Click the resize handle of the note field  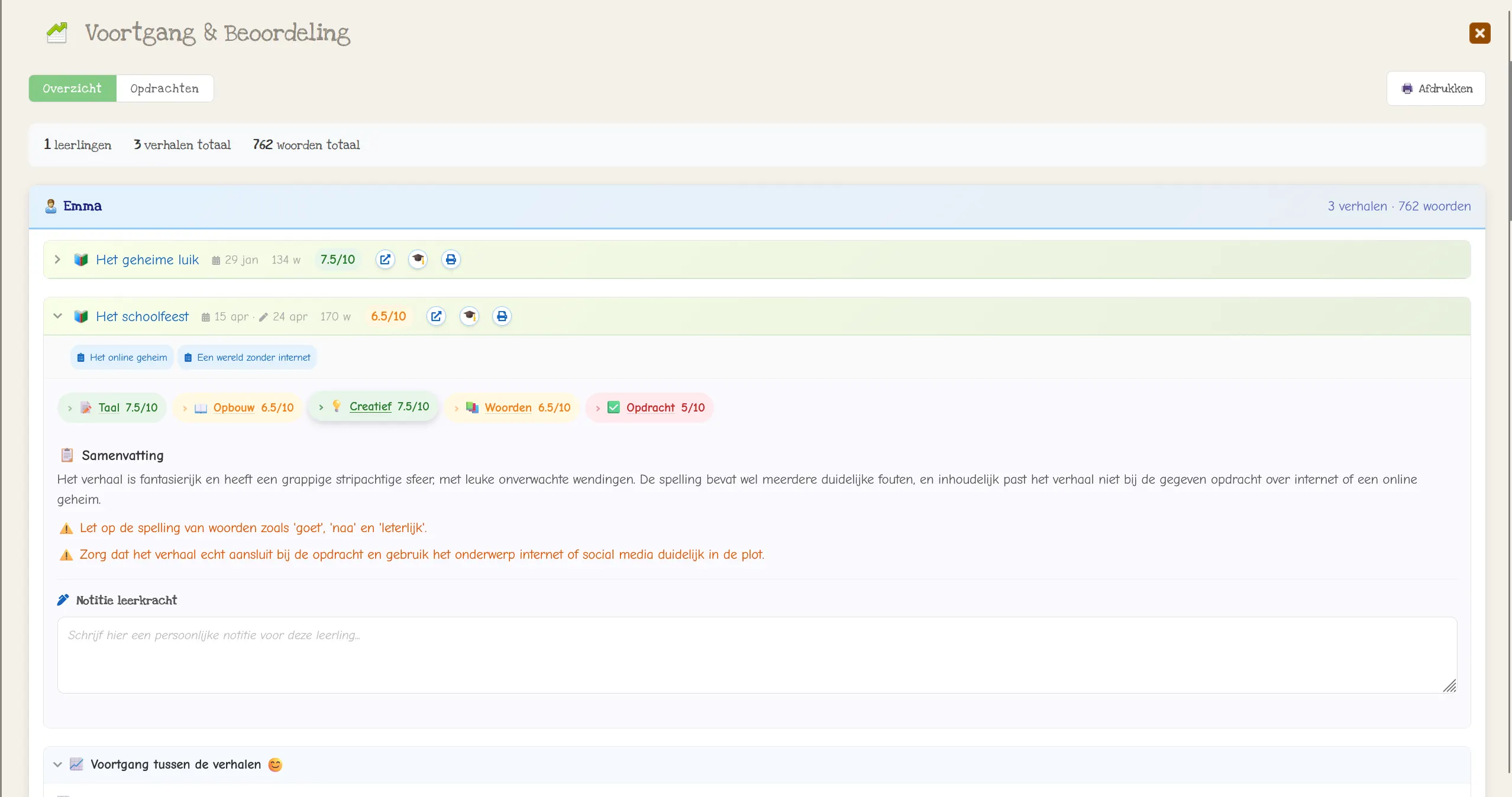coord(1449,686)
